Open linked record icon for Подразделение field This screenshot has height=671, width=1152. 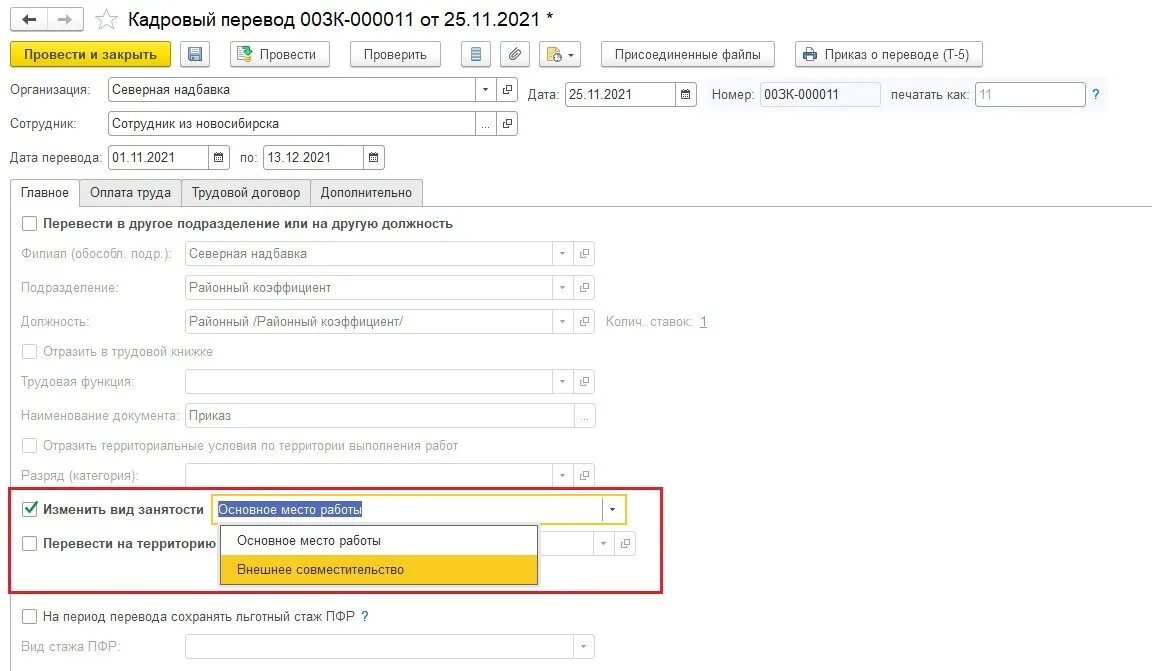click(x=584, y=287)
